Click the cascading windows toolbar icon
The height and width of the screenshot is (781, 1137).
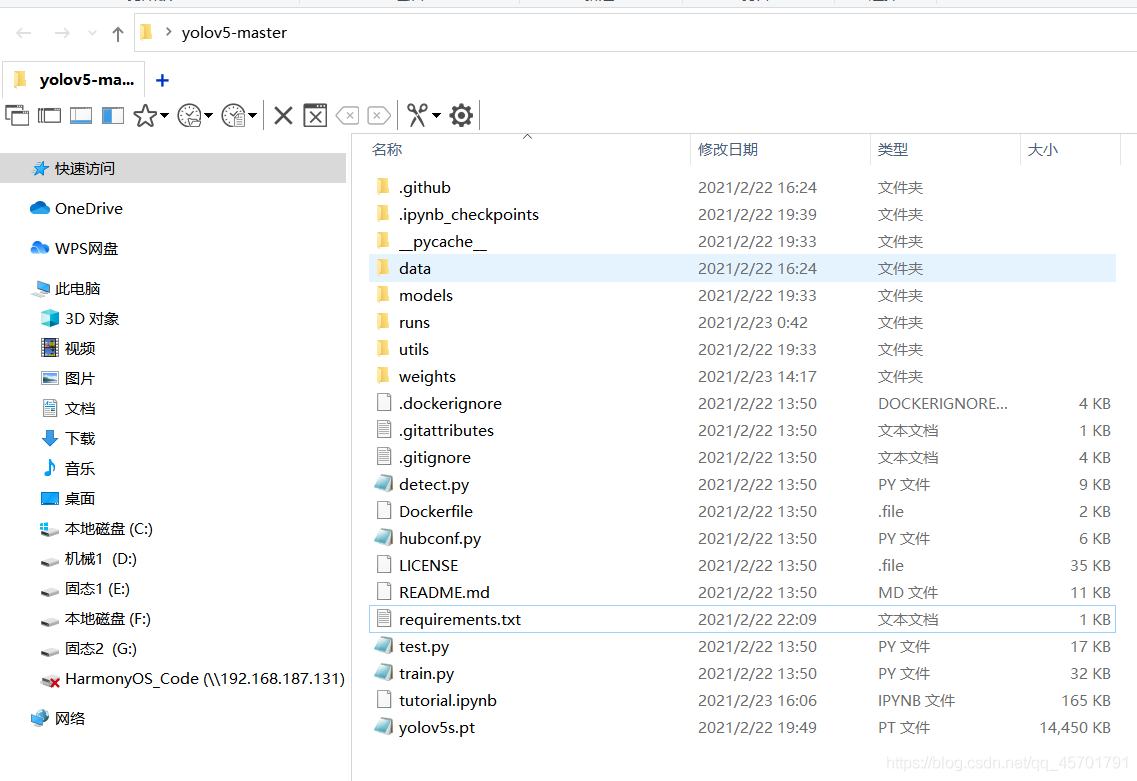pos(17,115)
